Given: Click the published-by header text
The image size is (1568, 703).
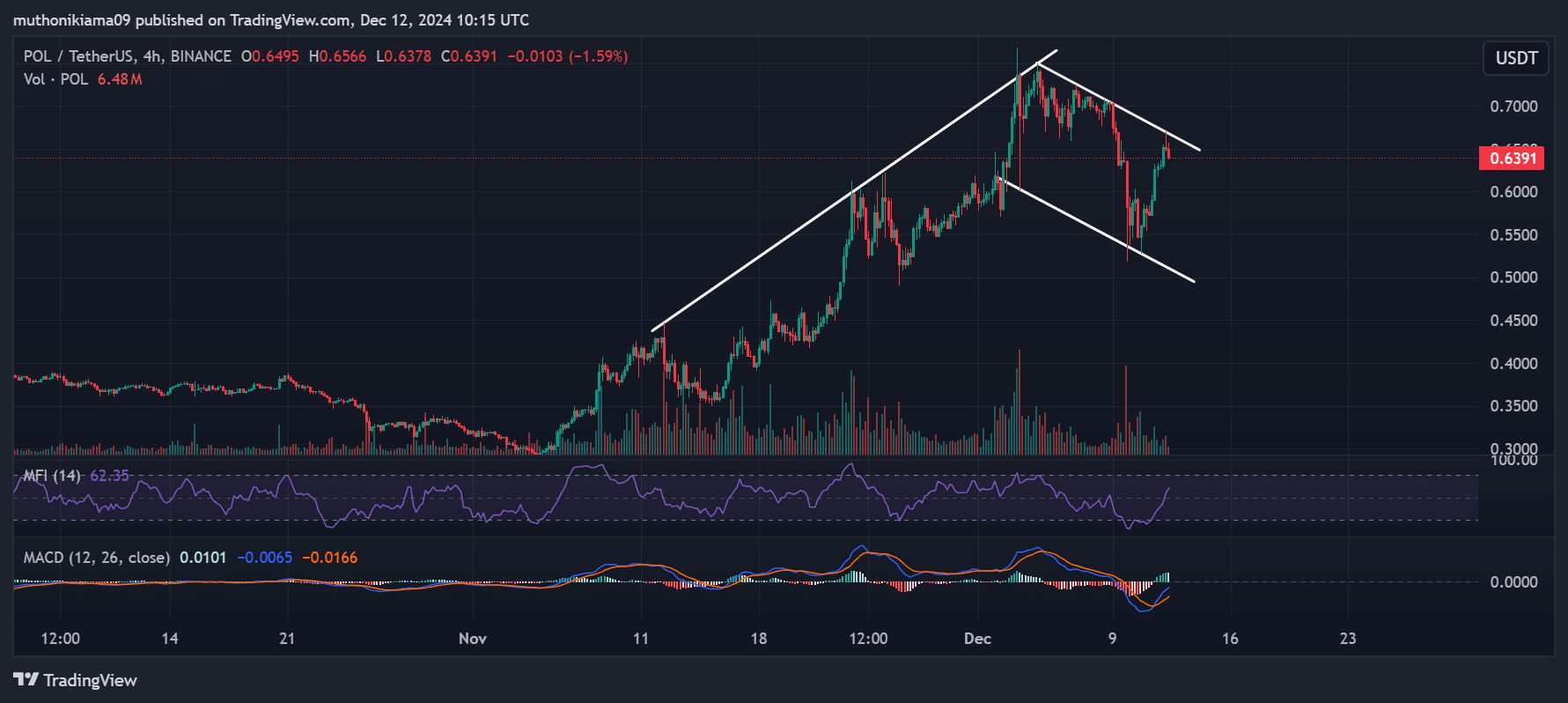Looking at the screenshot, I should [271, 19].
